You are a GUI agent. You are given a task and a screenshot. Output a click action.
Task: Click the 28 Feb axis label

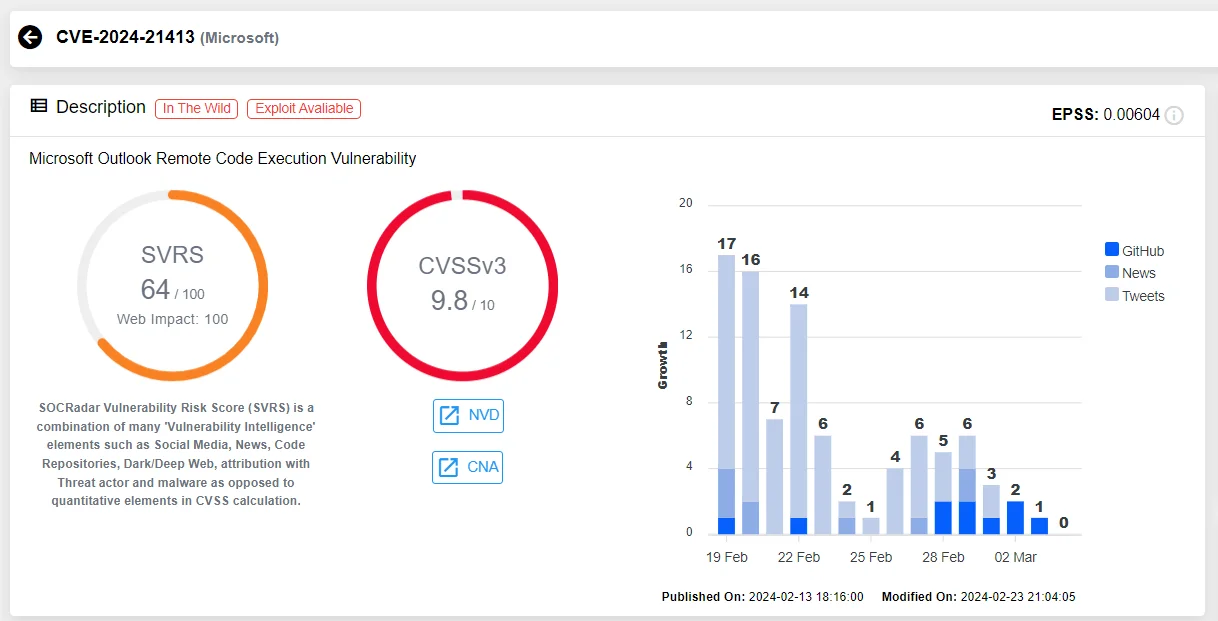pyautogui.click(x=943, y=557)
